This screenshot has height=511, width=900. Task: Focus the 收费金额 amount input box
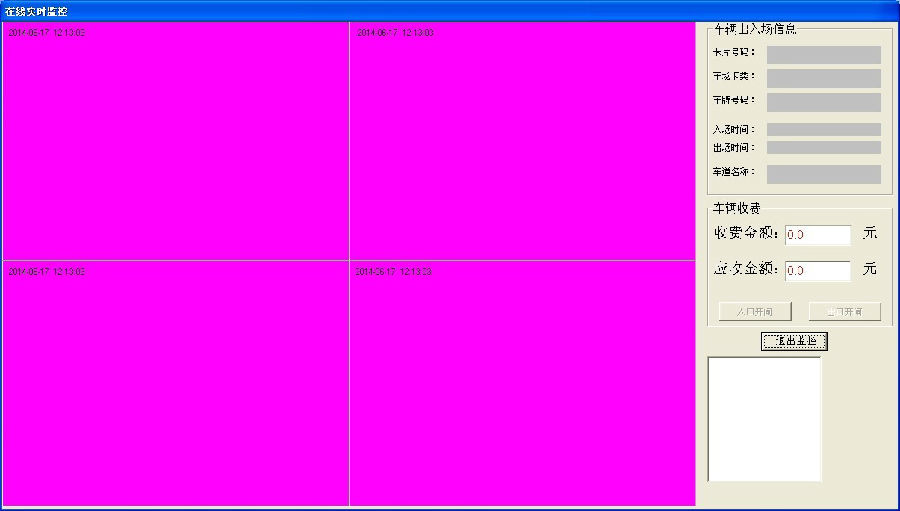click(817, 235)
